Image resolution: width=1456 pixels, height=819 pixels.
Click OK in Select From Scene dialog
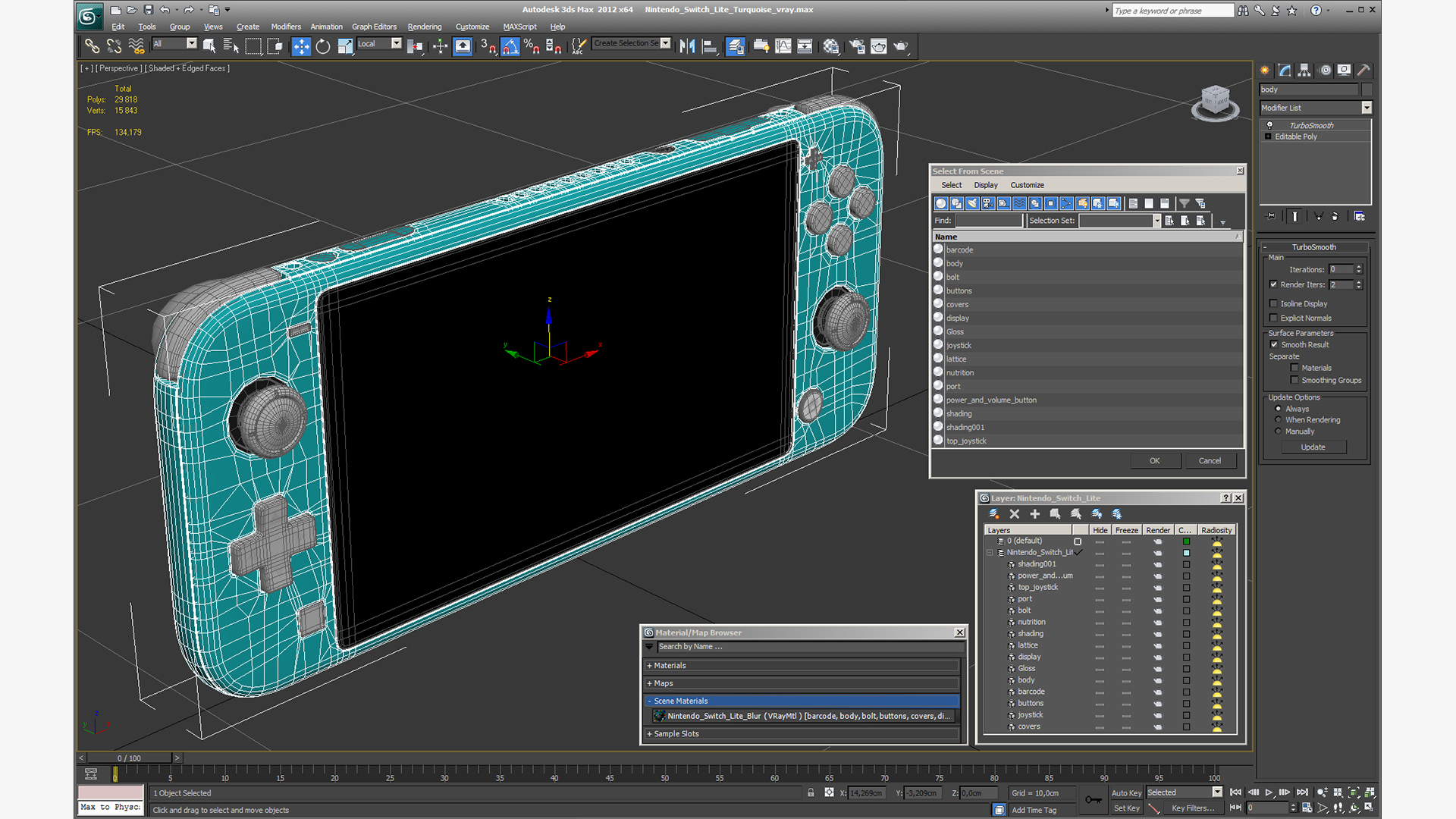point(1154,461)
